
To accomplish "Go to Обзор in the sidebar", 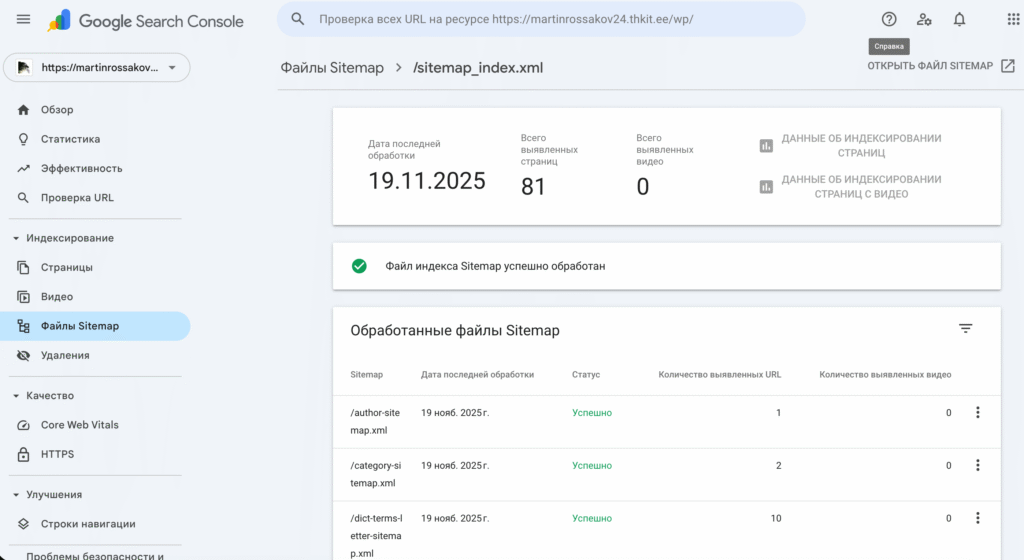I will (x=57, y=110).
